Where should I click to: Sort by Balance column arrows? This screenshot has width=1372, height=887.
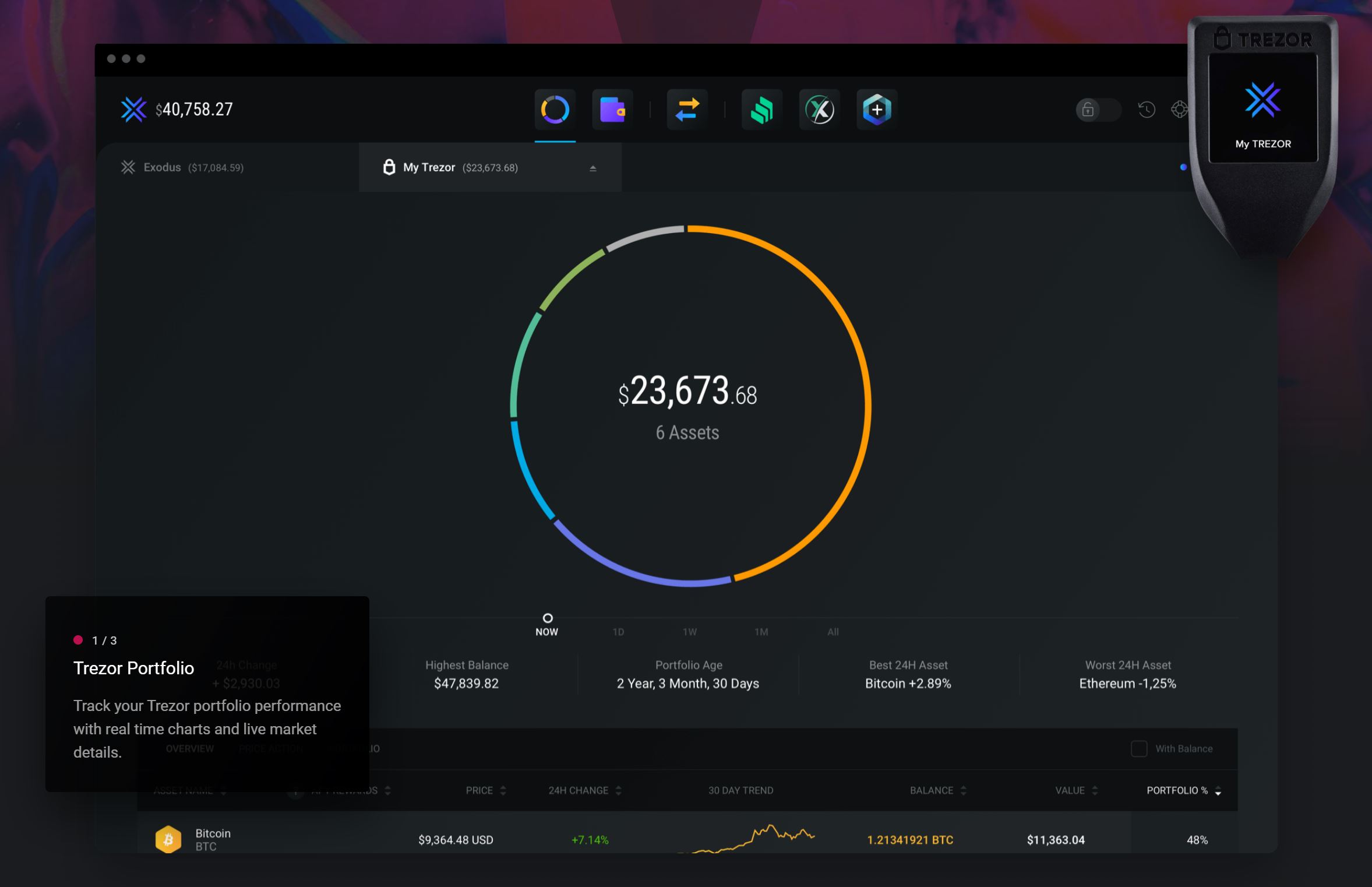[963, 790]
